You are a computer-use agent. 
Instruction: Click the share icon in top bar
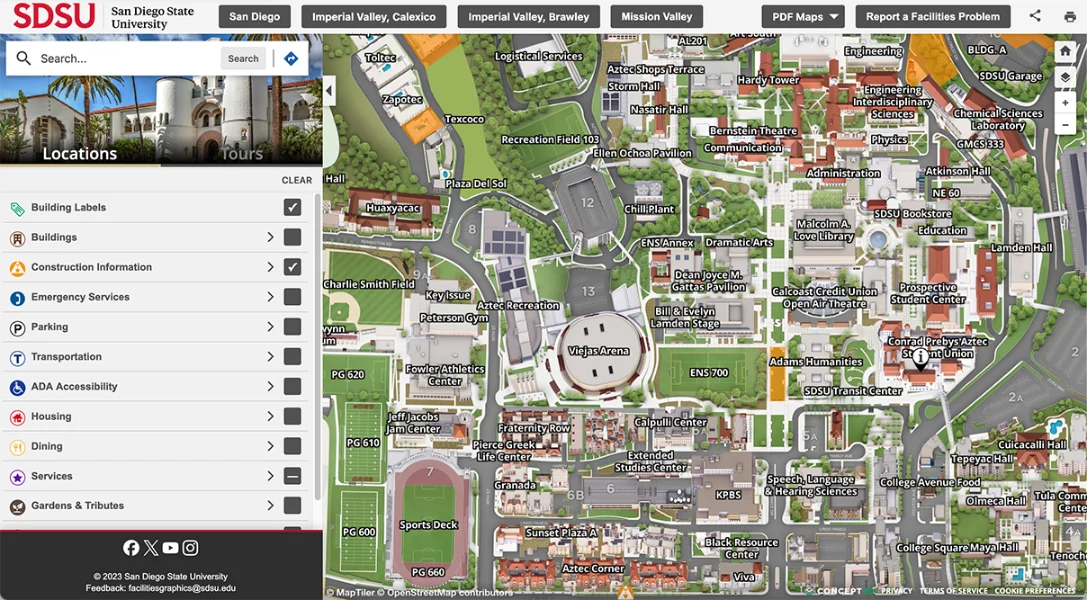pos(1035,16)
